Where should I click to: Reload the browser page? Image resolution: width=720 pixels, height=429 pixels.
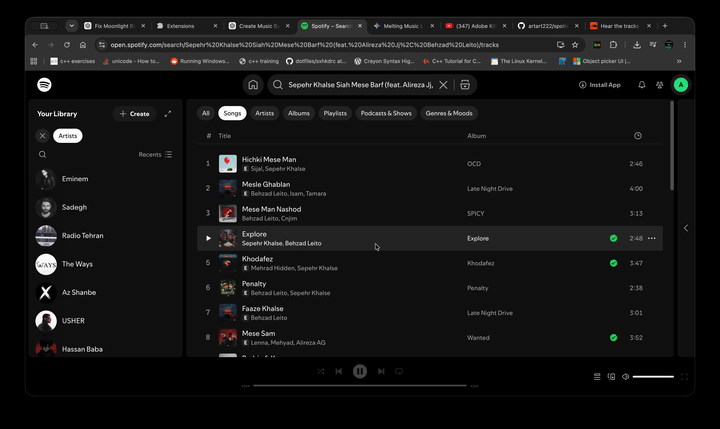67,45
